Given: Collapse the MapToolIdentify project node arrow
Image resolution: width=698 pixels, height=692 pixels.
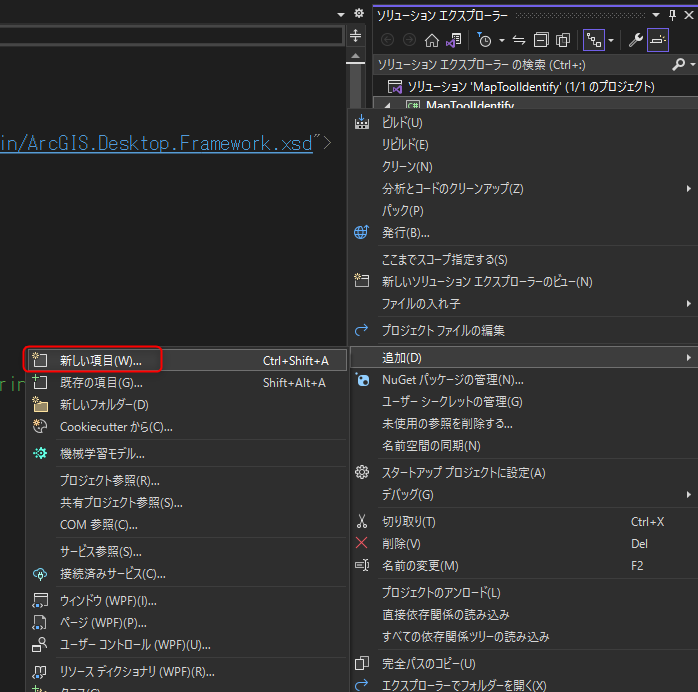Looking at the screenshot, I should click(387, 105).
